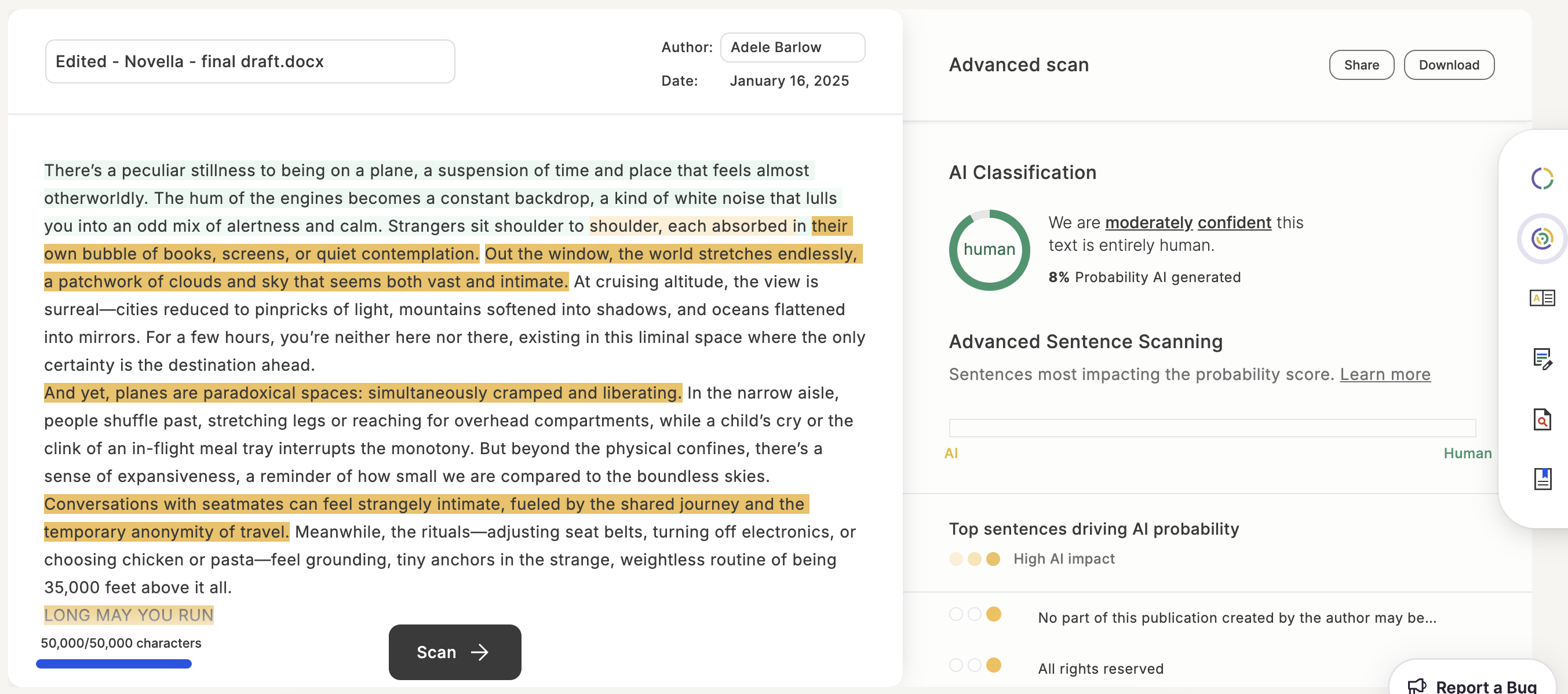The width and height of the screenshot is (1568, 694).
Task: Click the arrow icon on Scan button
Action: point(480,653)
